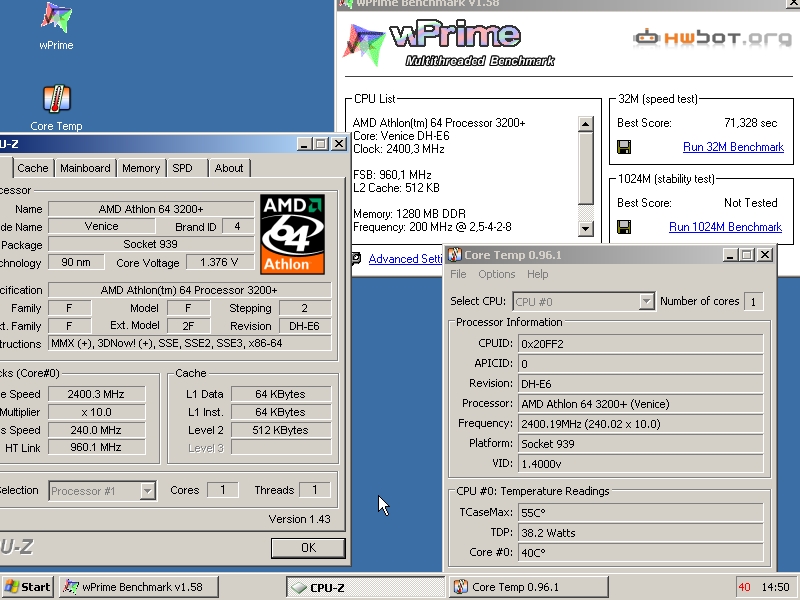
Task: Click the Revision value DH-E6 in CPU-Z
Action: click(x=305, y=326)
